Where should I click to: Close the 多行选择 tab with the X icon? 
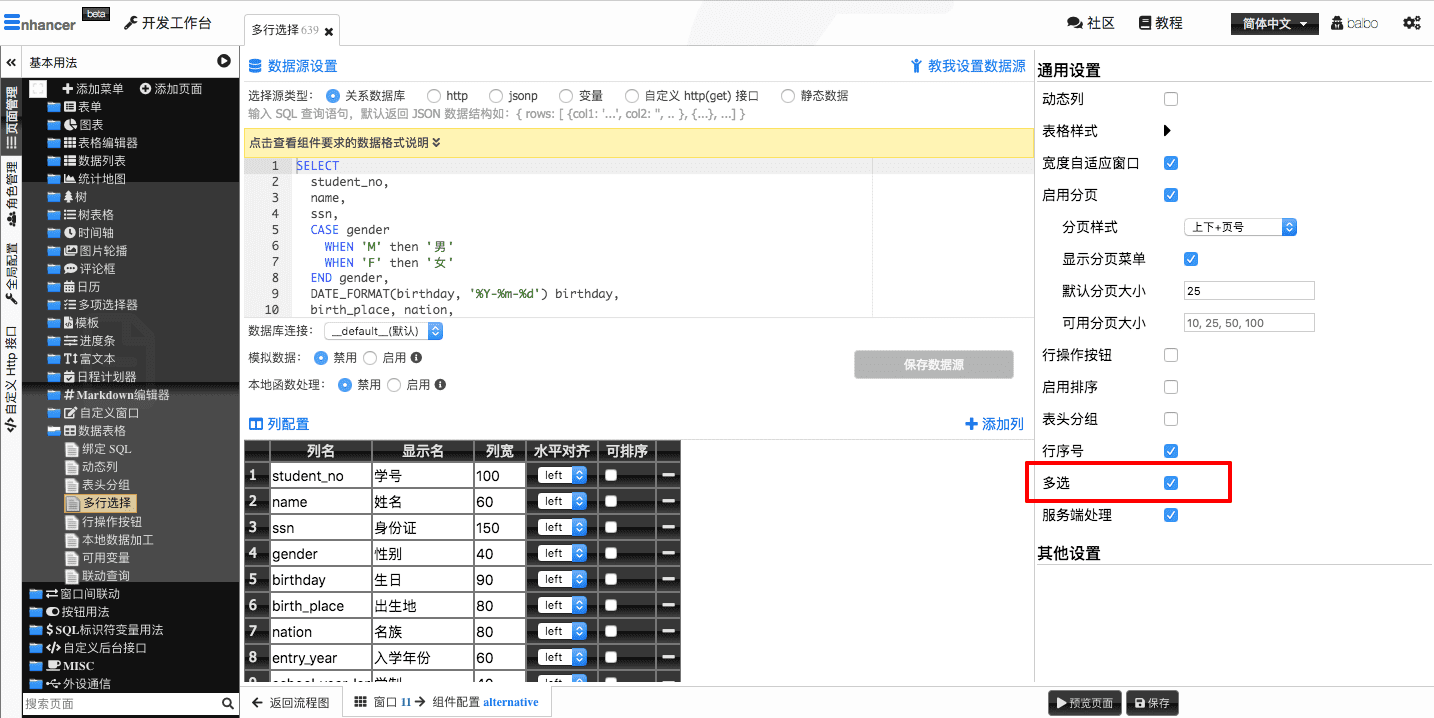[x=329, y=31]
